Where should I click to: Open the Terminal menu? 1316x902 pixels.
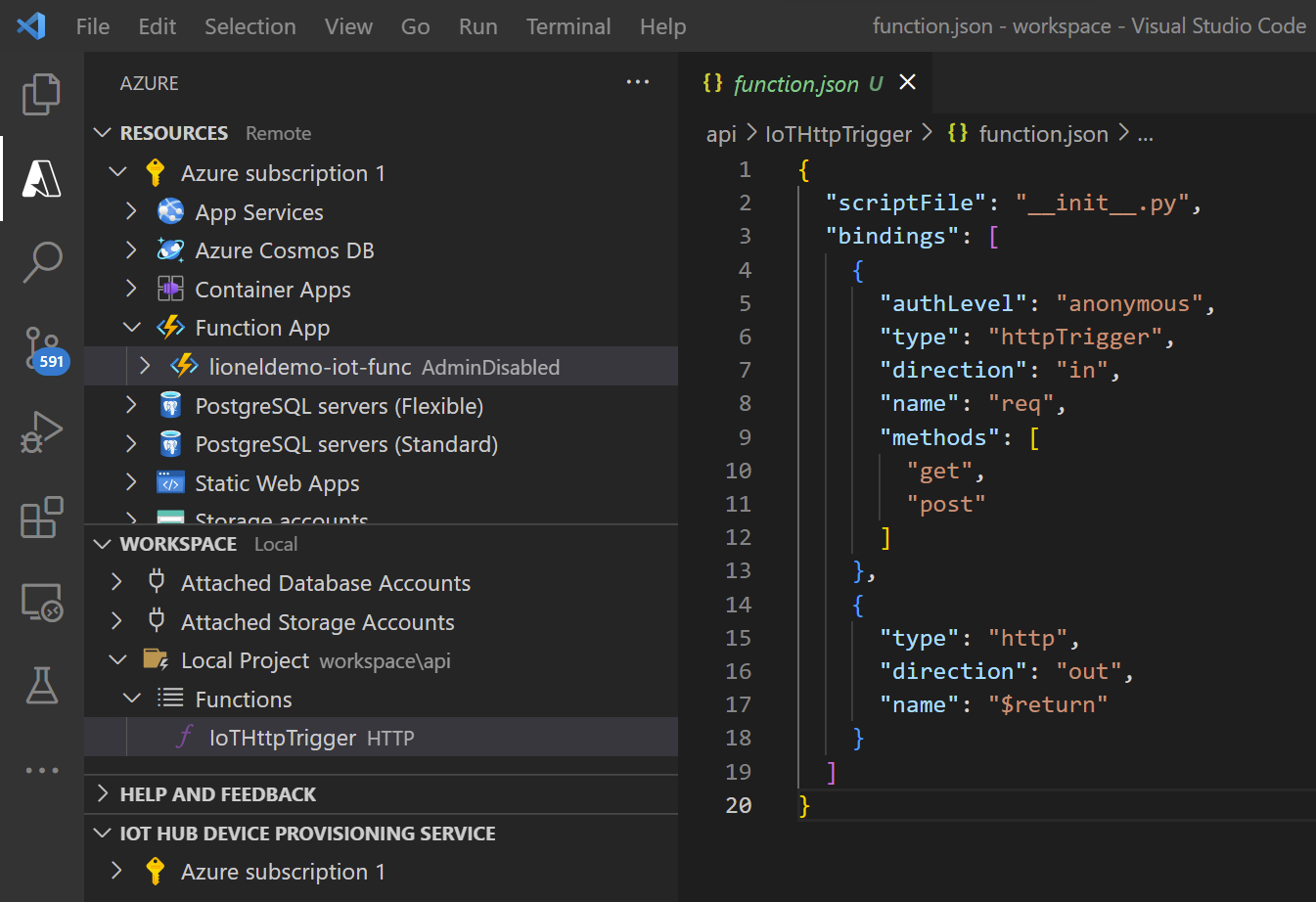pyautogui.click(x=567, y=26)
